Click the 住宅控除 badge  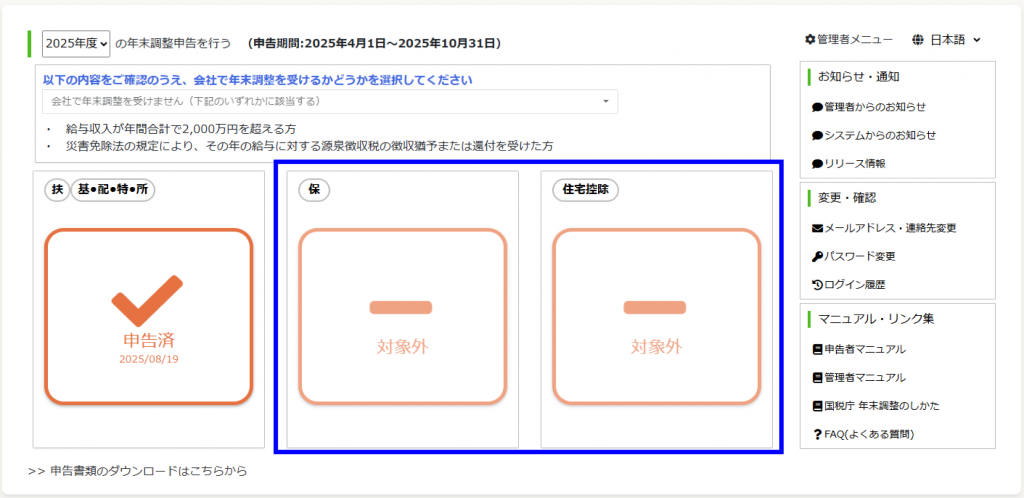pos(586,190)
